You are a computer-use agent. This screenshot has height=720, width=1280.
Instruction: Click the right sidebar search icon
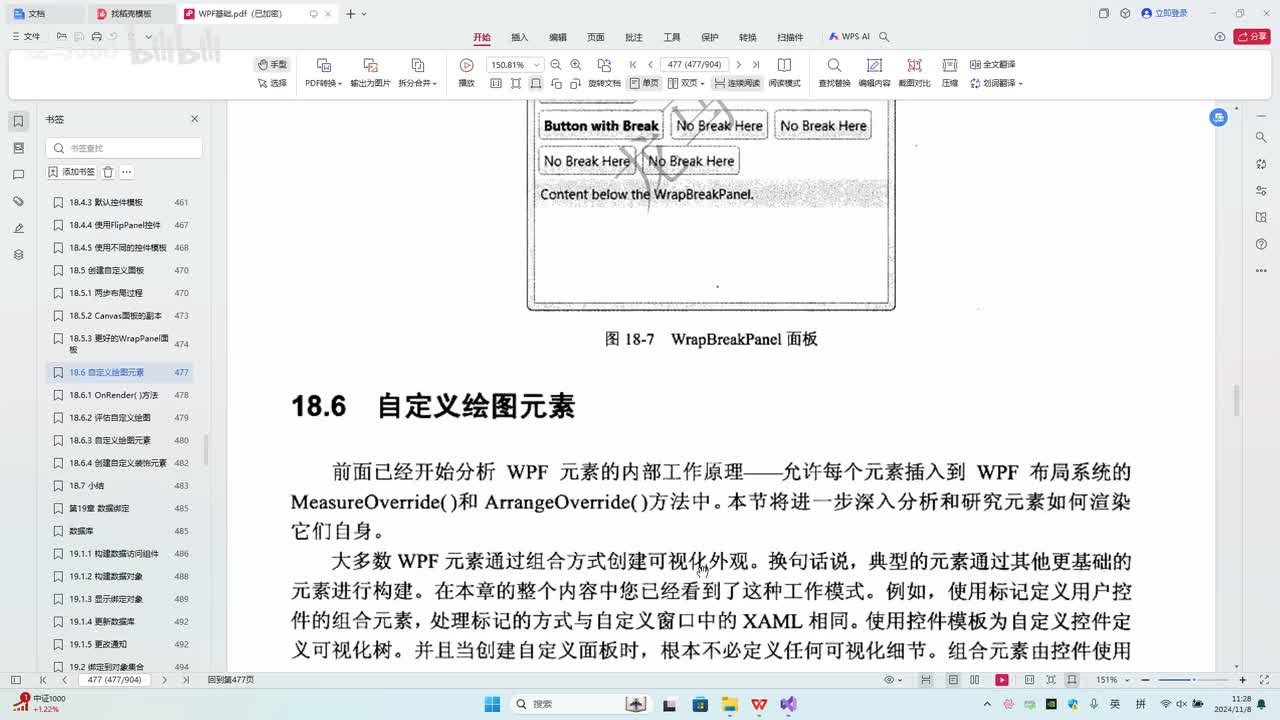pyautogui.click(x=1261, y=138)
